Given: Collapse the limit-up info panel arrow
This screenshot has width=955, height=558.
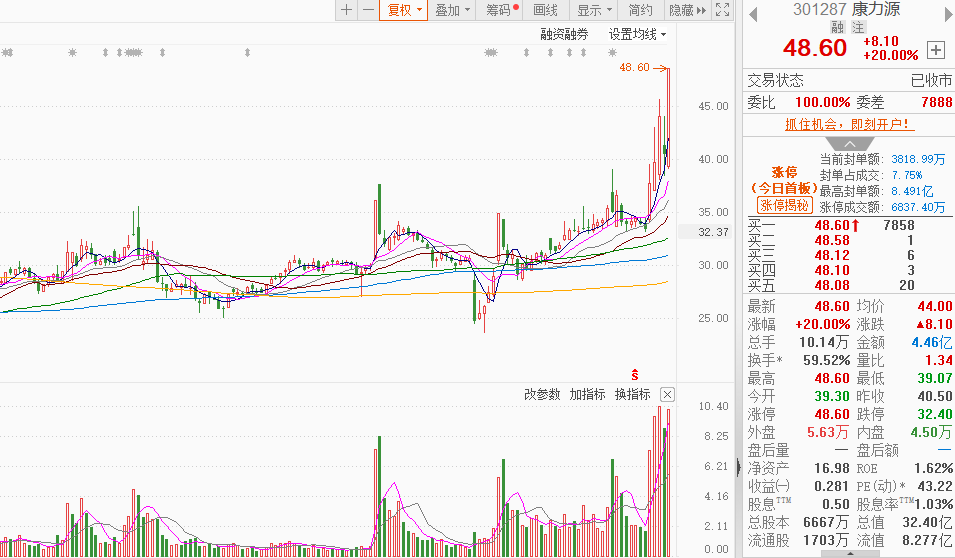Looking at the screenshot, I should [x=850, y=144].
